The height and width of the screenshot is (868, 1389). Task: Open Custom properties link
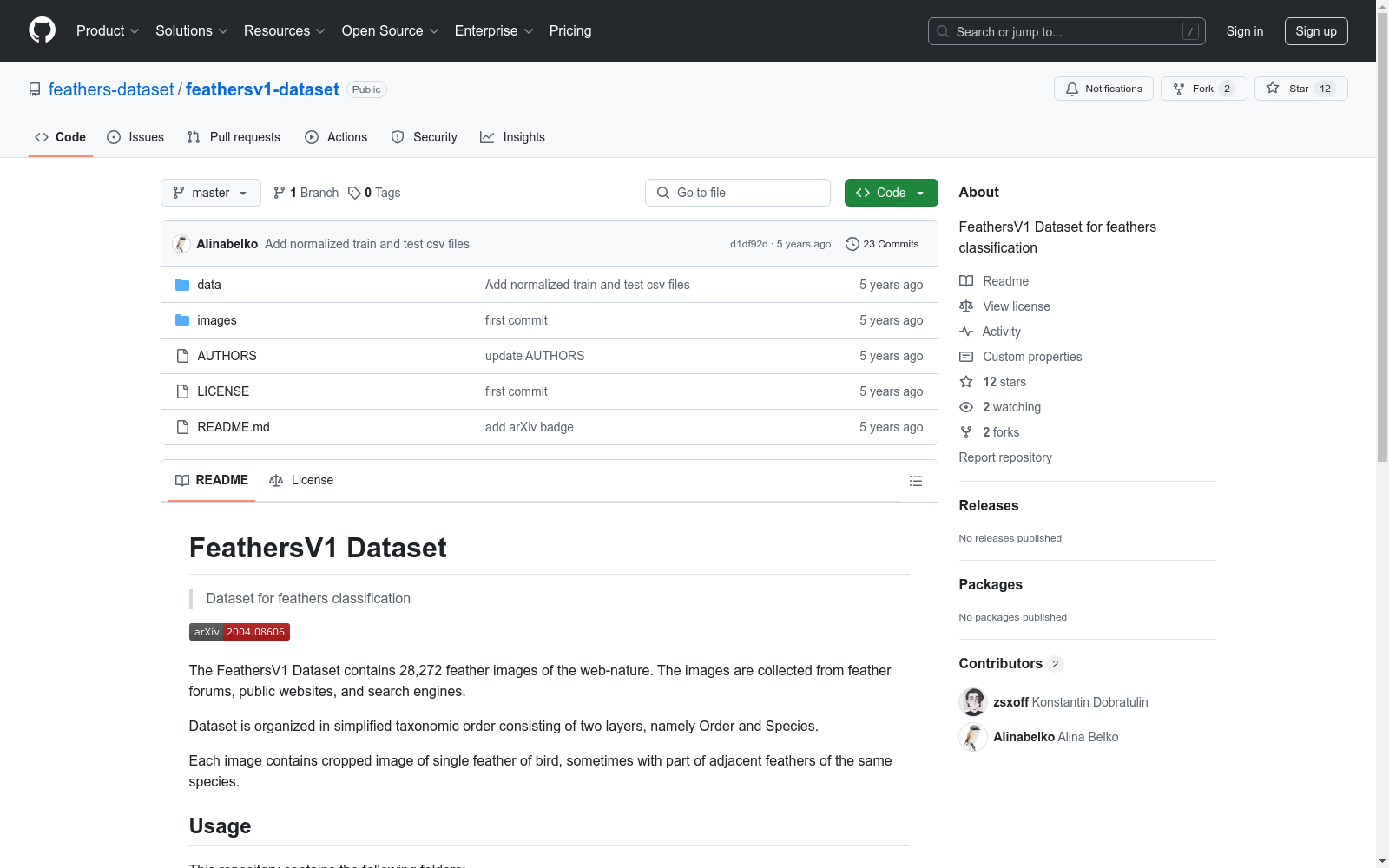click(1021, 357)
